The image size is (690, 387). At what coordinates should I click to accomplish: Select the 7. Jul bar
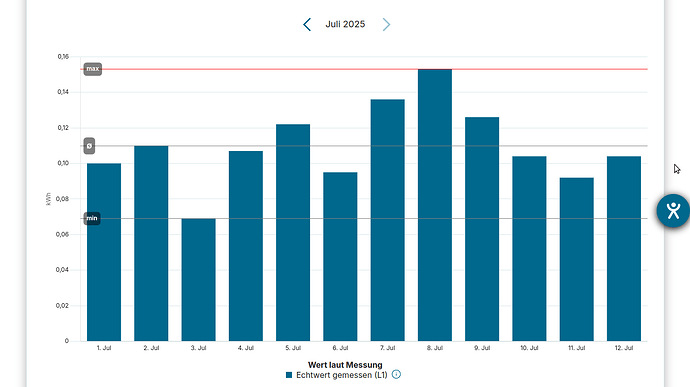click(388, 220)
